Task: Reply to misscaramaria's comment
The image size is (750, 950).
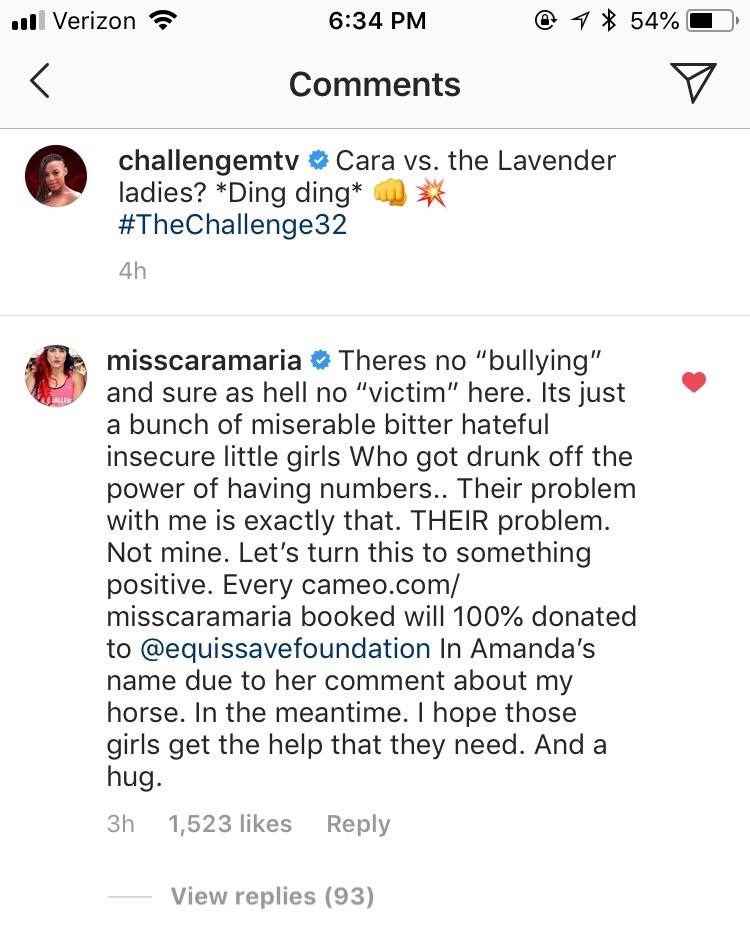Action: (x=358, y=824)
